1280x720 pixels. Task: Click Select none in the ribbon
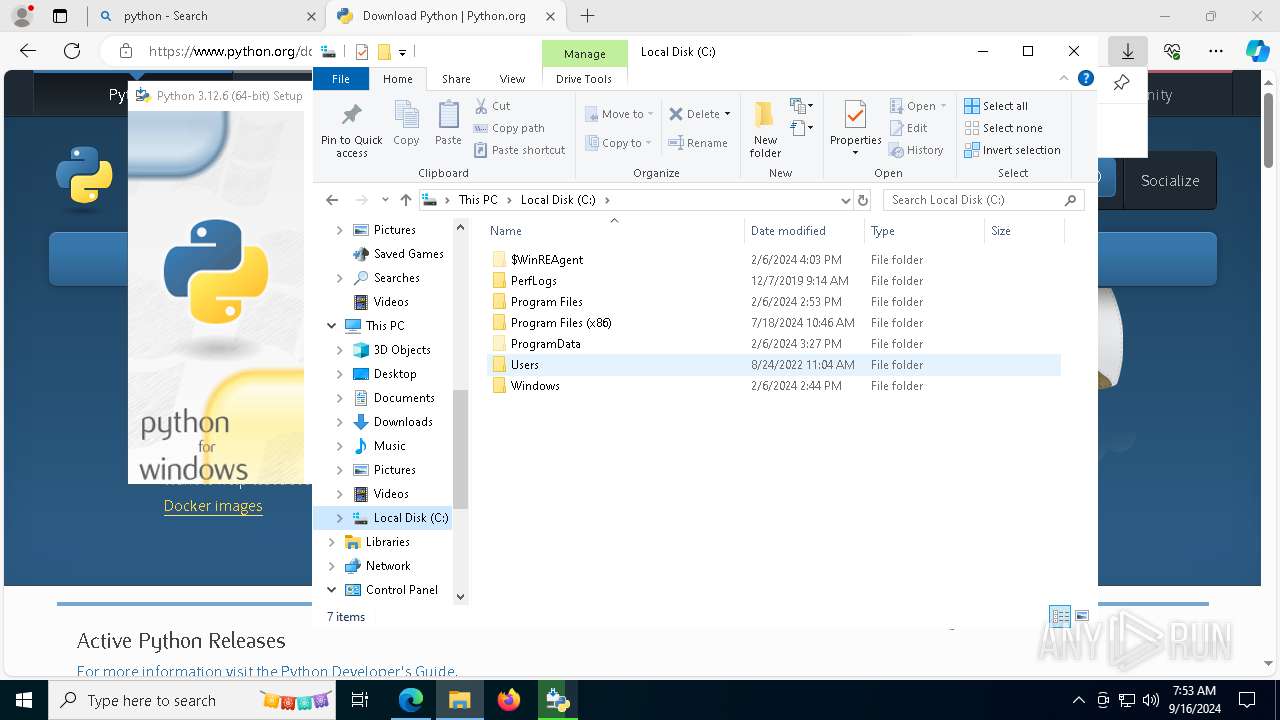coord(1003,128)
